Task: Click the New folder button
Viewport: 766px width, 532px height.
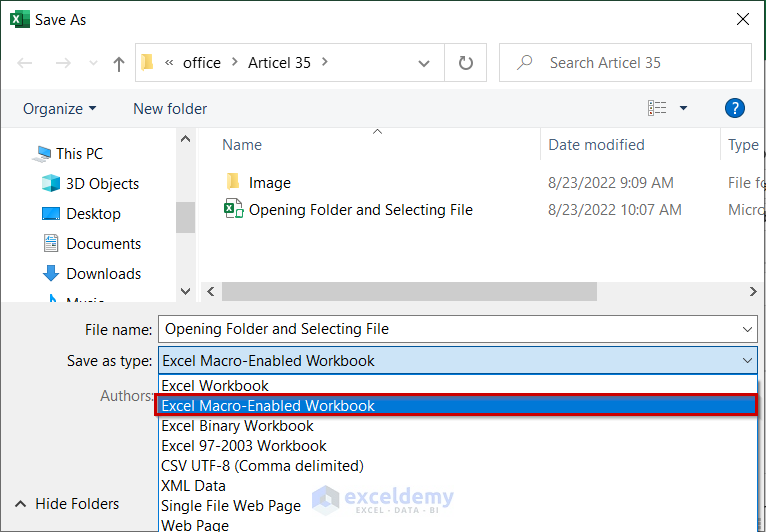Action: point(170,108)
